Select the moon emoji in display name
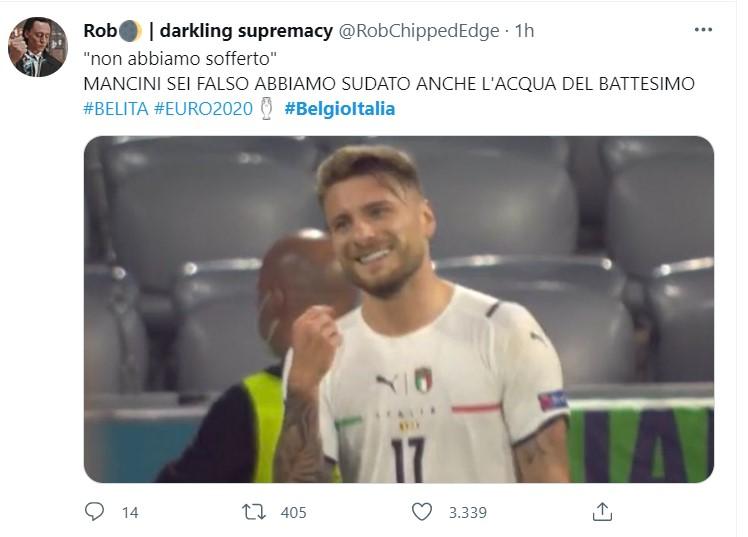This screenshot has width=748, height=537. (x=130, y=31)
